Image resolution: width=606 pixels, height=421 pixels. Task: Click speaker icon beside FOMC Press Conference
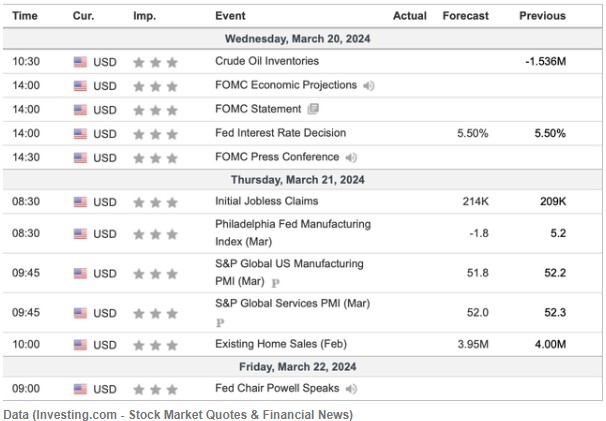click(351, 157)
